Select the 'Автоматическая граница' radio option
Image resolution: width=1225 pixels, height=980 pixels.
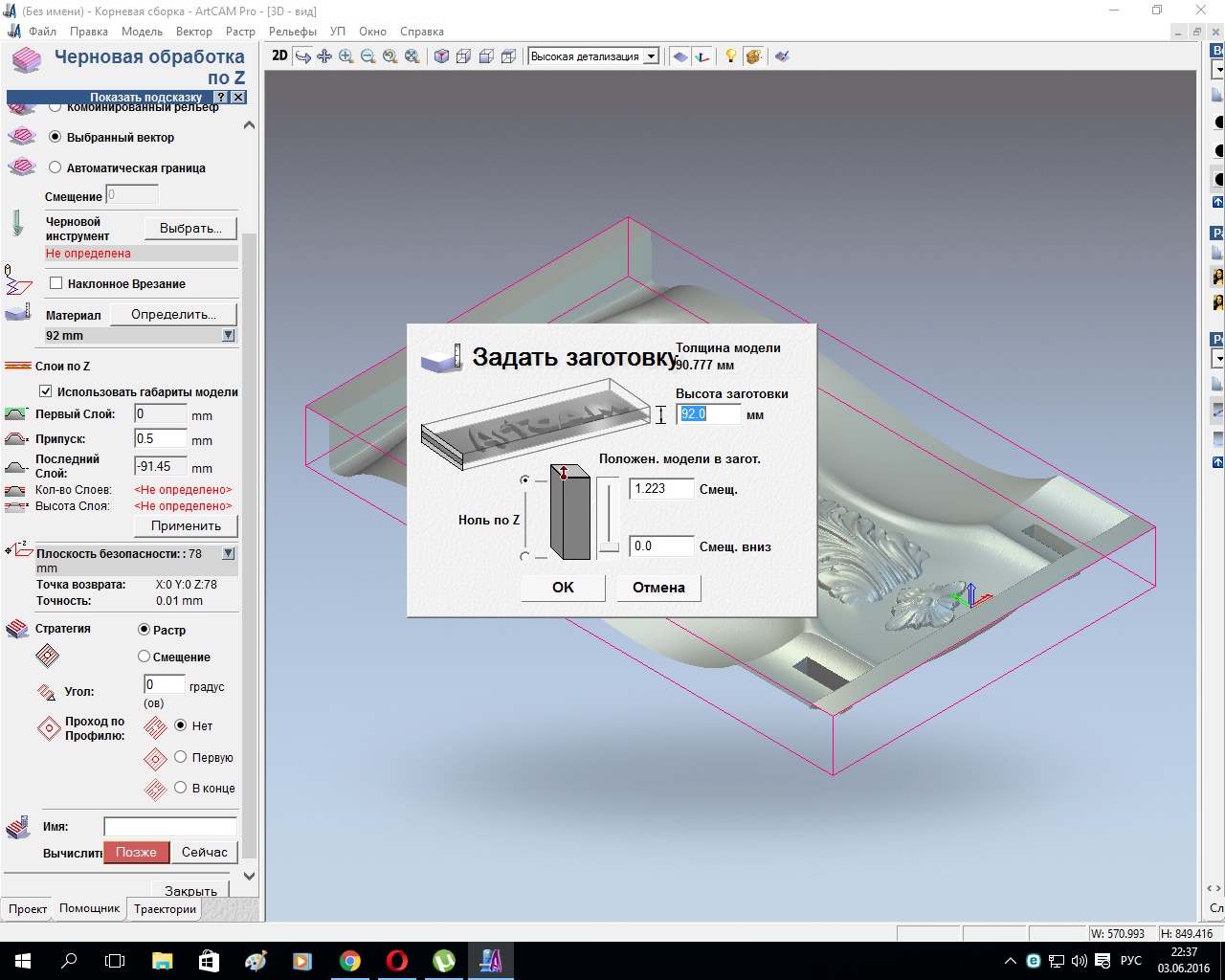tap(55, 167)
